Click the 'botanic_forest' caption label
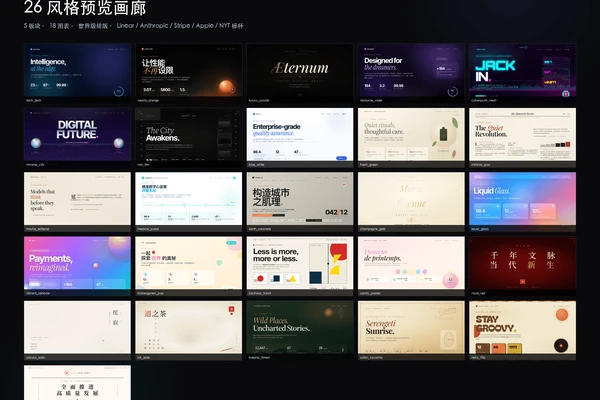This screenshot has height=400, width=600. (259, 358)
